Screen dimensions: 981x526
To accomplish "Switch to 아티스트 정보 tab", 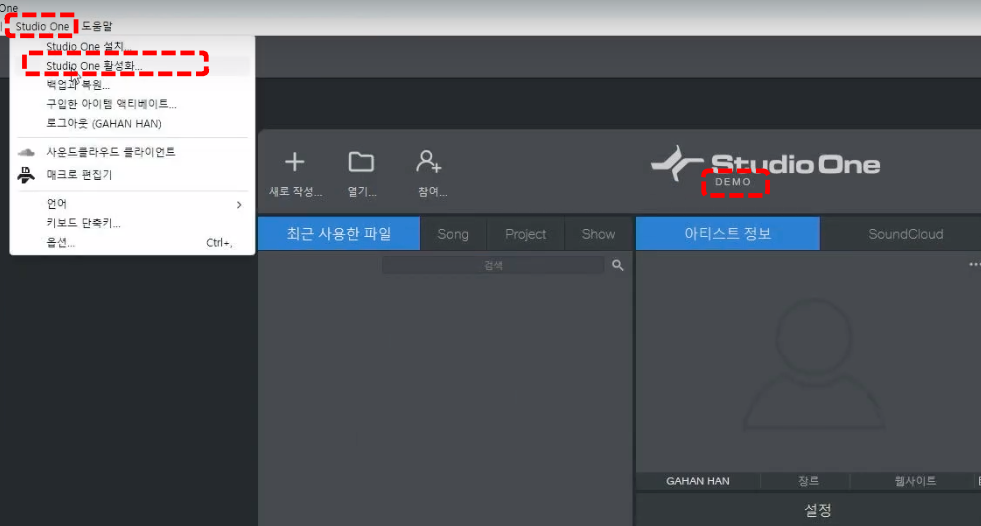I will point(728,234).
